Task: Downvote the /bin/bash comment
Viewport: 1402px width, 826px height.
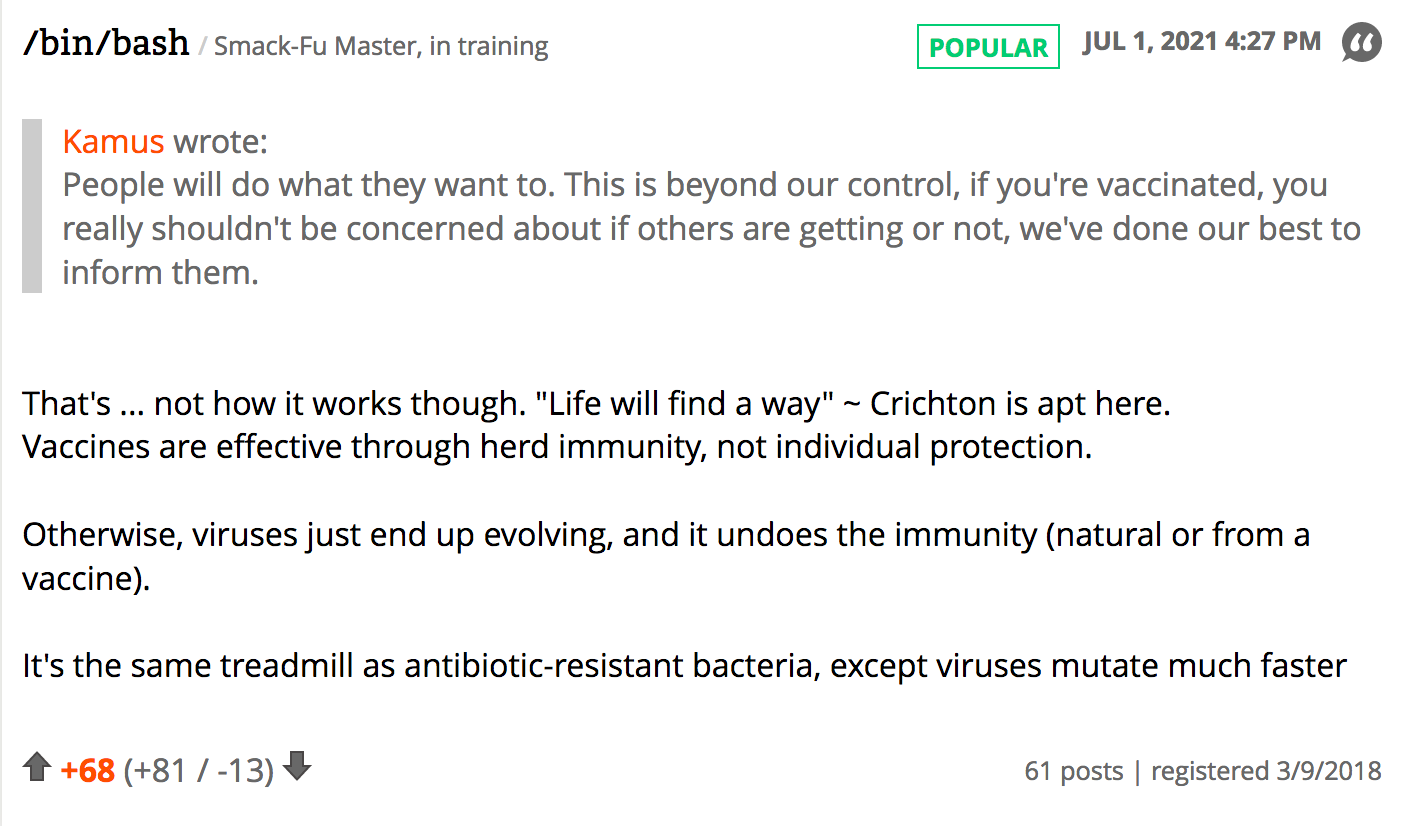Action: pyautogui.click(x=297, y=767)
